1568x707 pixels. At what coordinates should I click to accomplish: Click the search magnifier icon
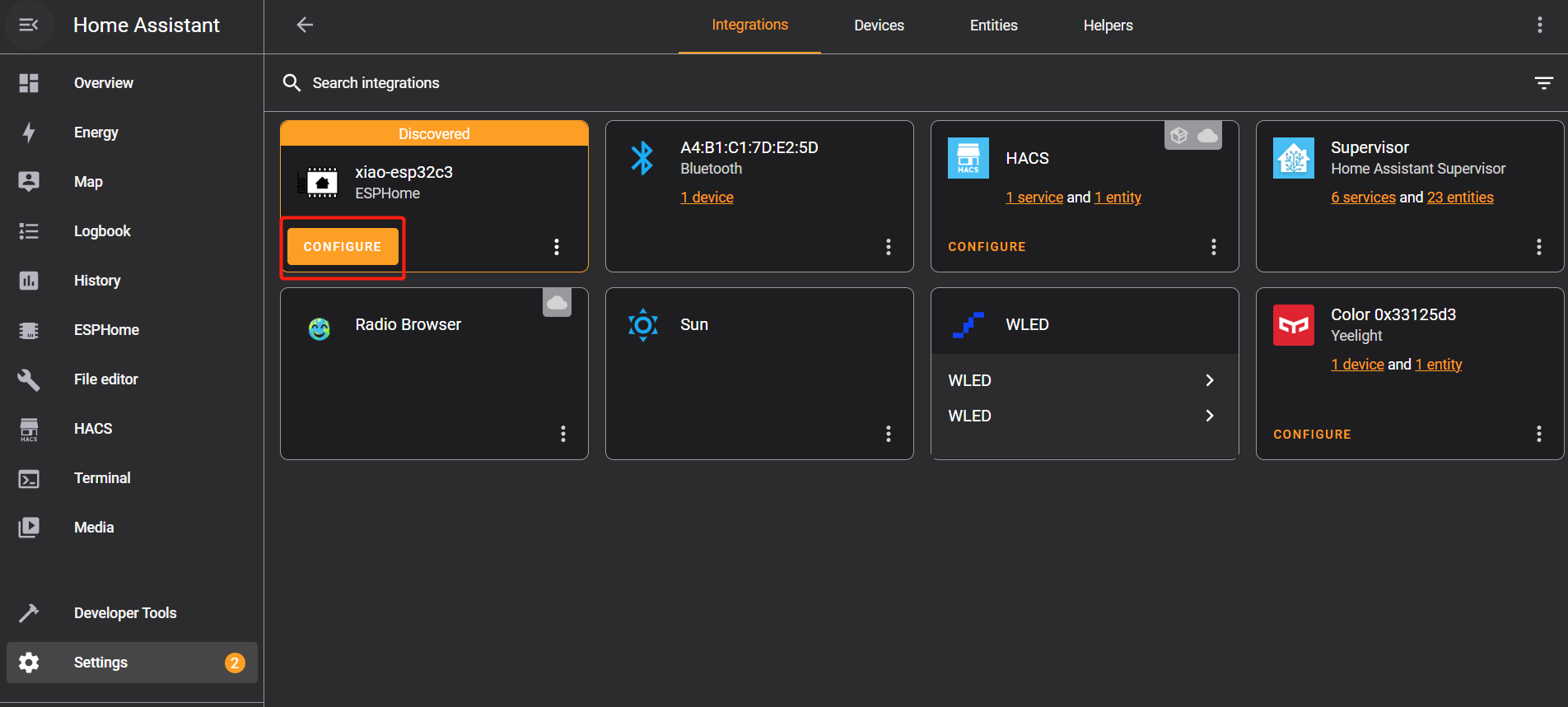(x=292, y=82)
